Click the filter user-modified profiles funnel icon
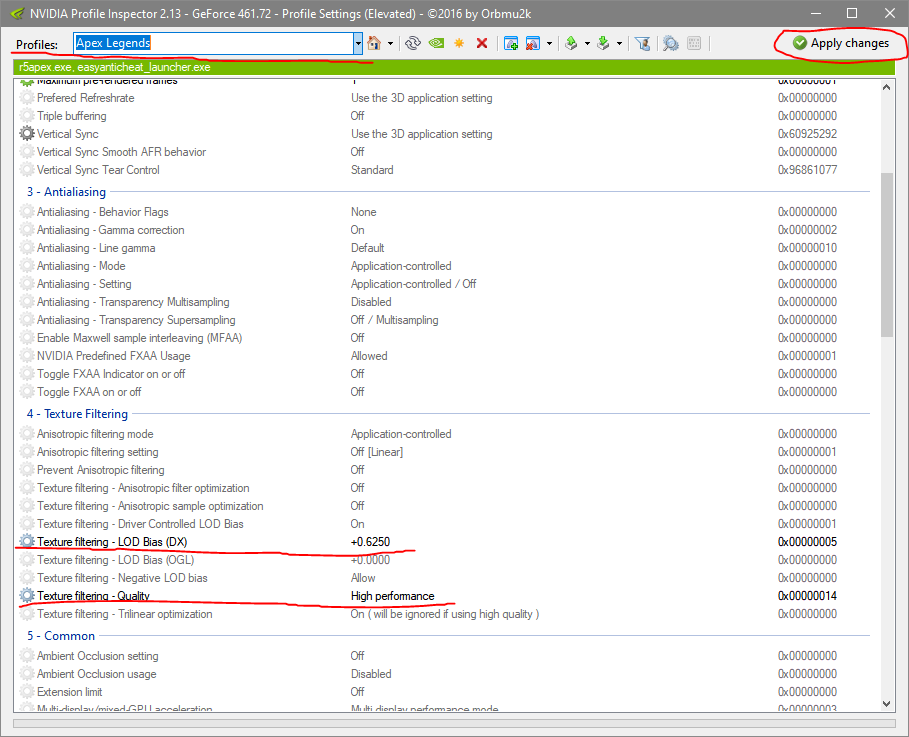 click(642, 43)
